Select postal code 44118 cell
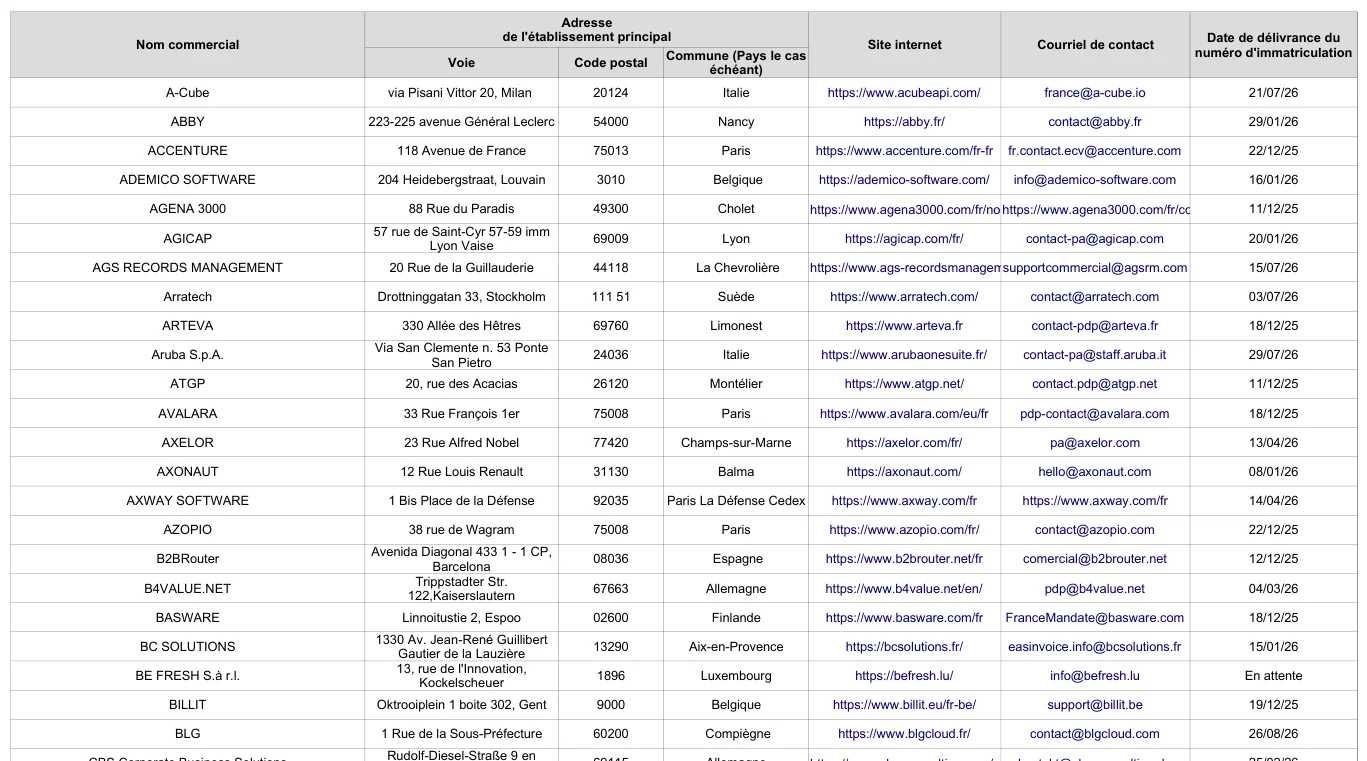The width and height of the screenshot is (1367, 761). click(x=611, y=268)
